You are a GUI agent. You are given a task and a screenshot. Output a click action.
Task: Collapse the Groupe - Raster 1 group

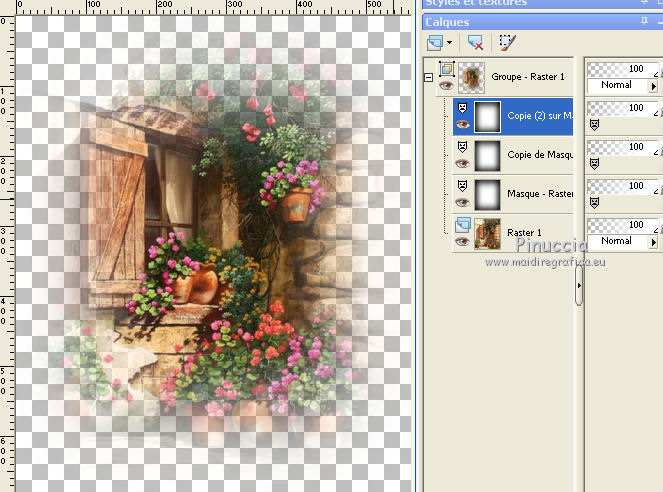point(428,77)
